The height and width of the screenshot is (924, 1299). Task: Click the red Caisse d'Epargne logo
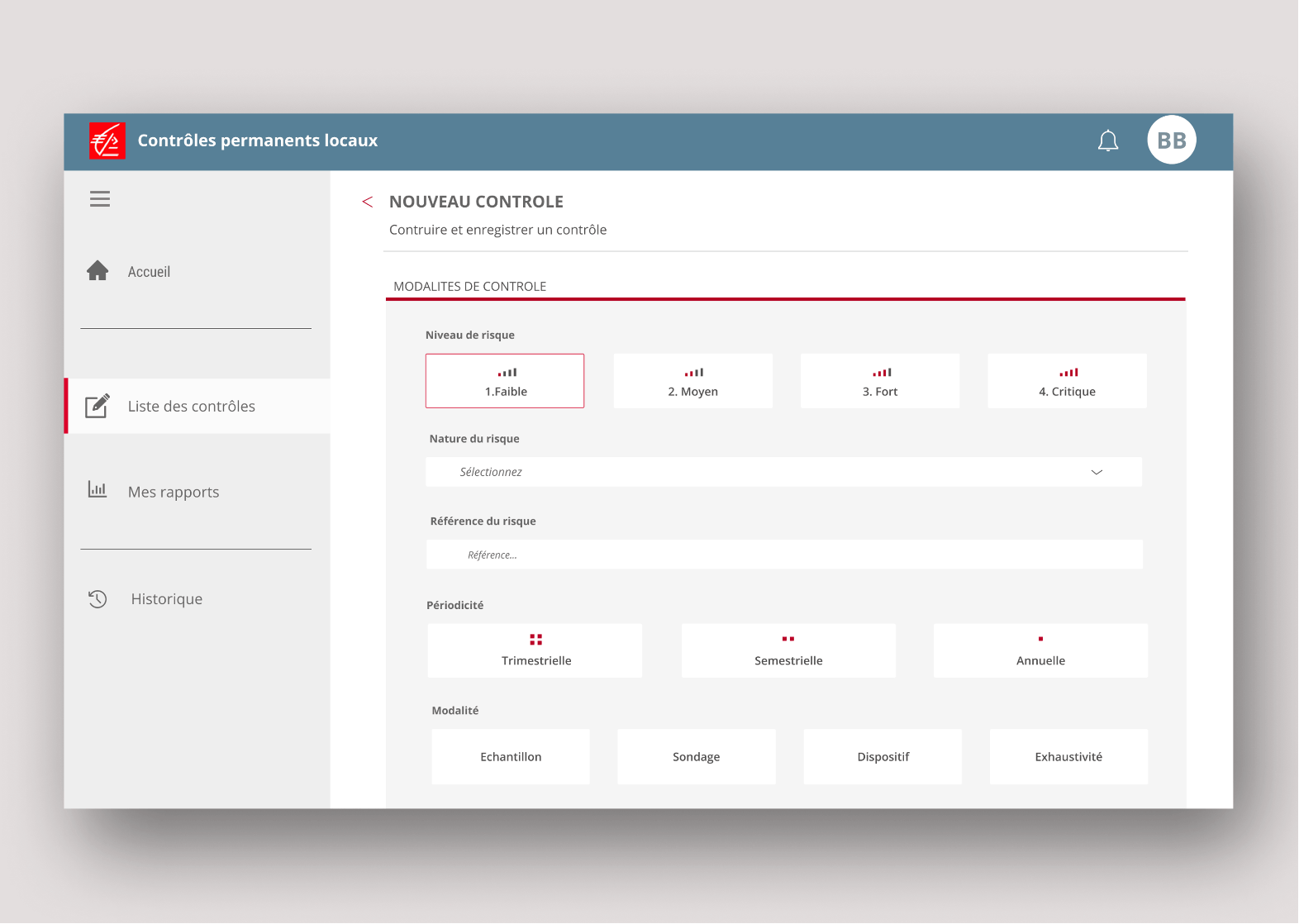[x=107, y=141]
